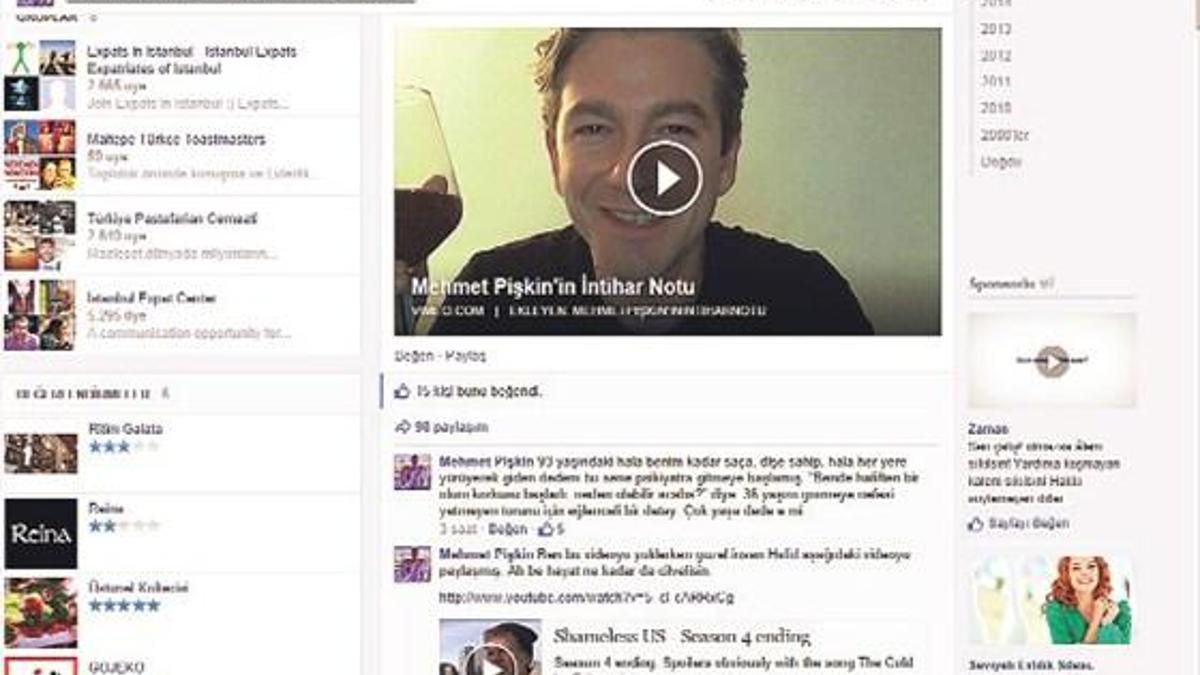Click the thumbs-up count 5 on first comment
The image size is (1200, 675).
tap(552, 529)
